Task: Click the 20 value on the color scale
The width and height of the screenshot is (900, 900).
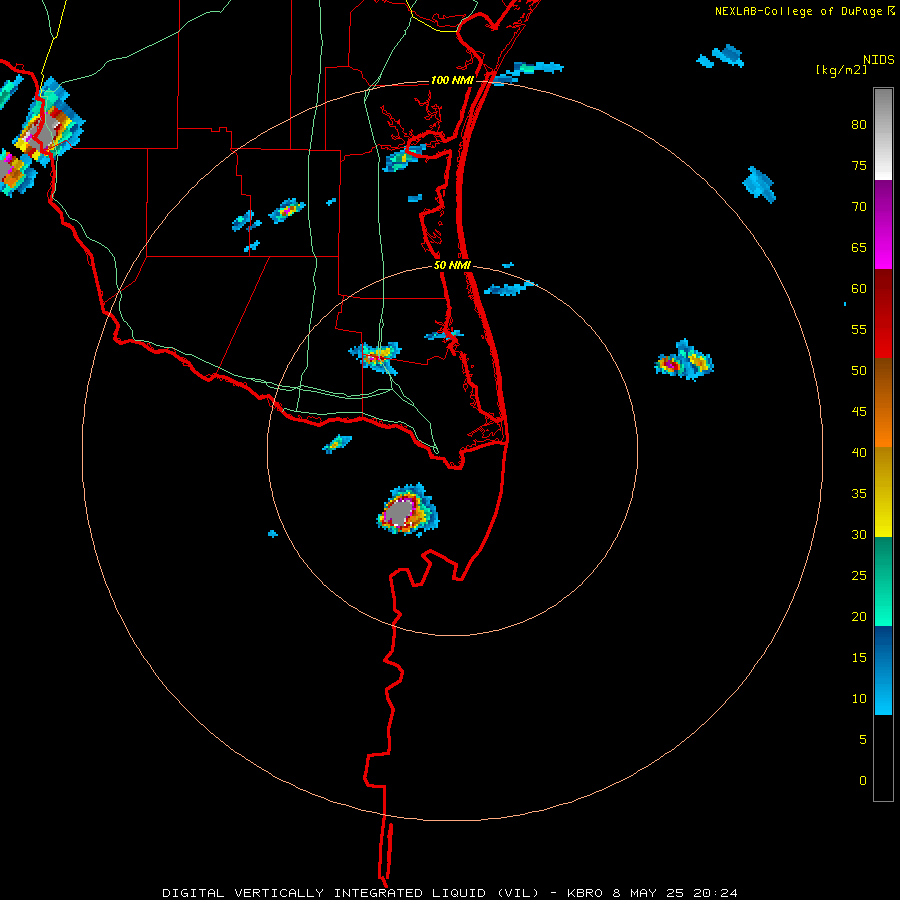Action: tap(859, 616)
